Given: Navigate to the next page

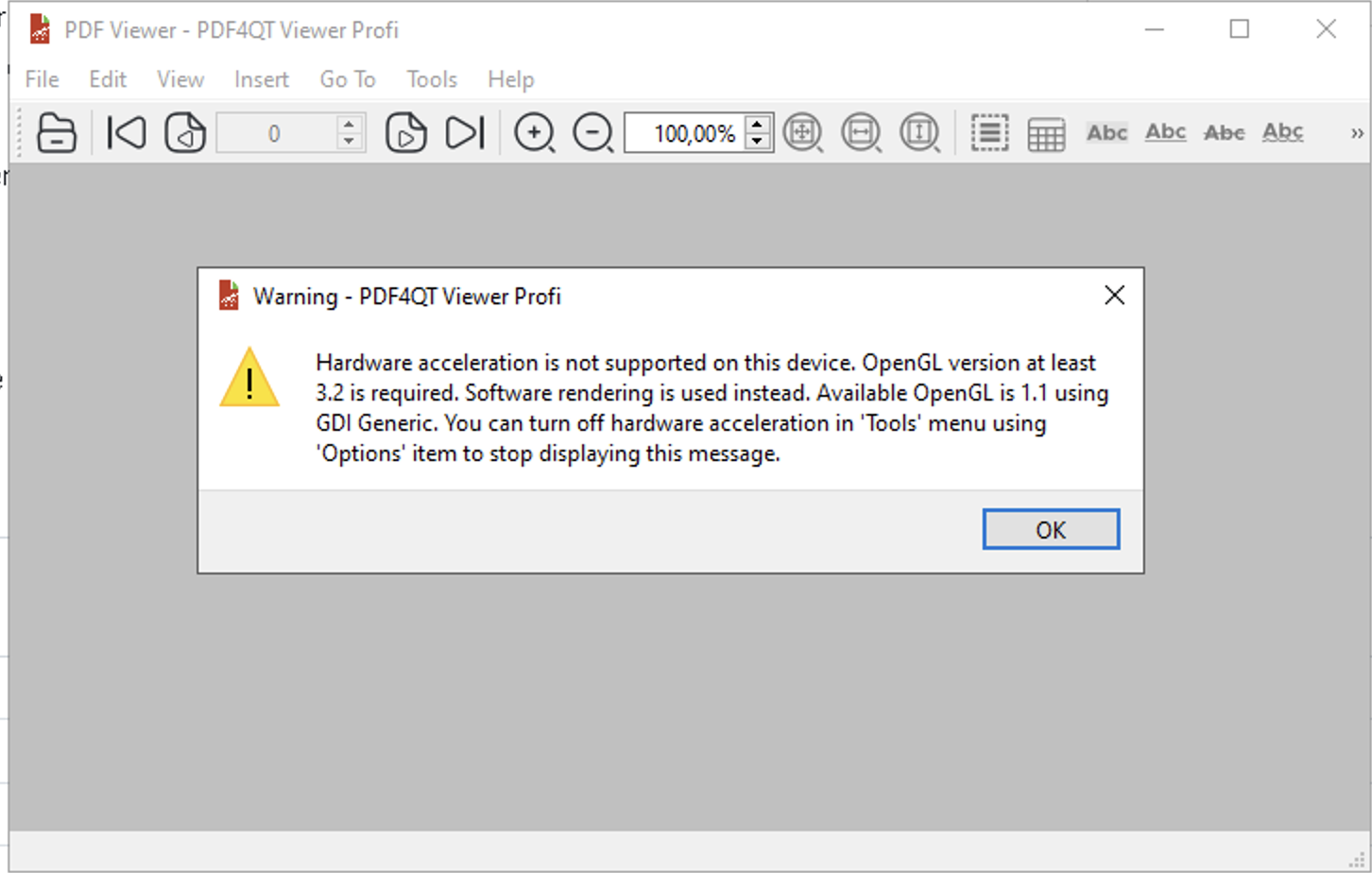Looking at the screenshot, I should (406, 132).
